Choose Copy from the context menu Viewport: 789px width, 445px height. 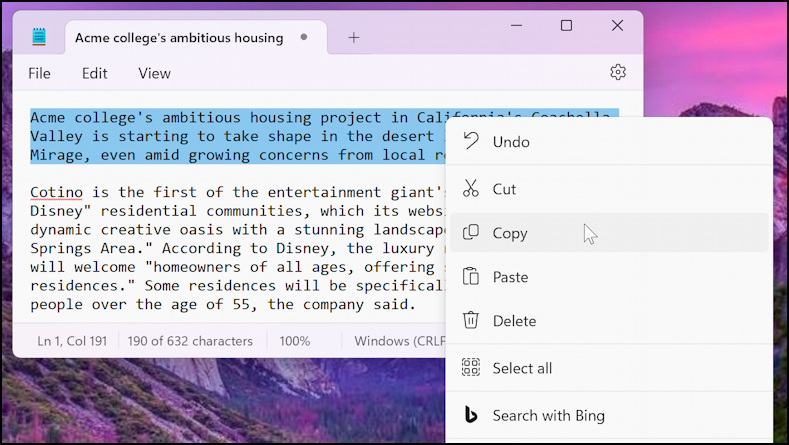(609, 233)
